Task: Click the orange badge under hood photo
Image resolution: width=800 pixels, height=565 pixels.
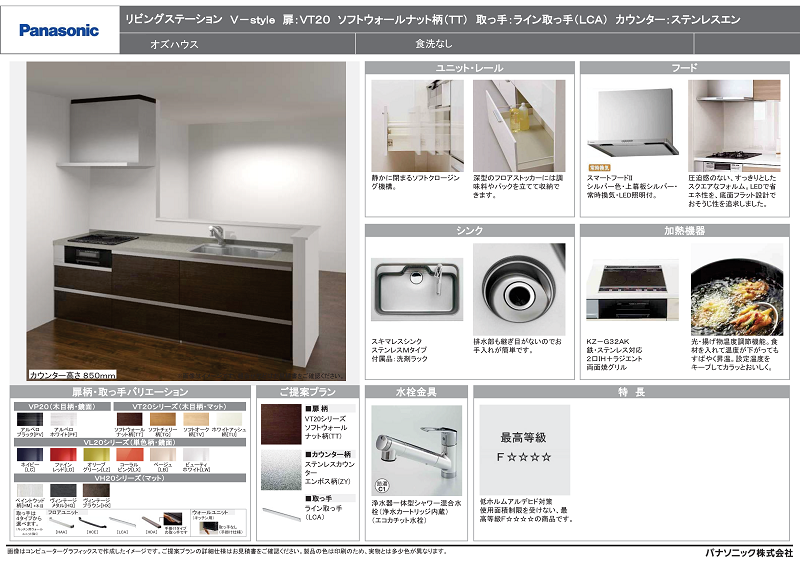Action: [599, 167]
